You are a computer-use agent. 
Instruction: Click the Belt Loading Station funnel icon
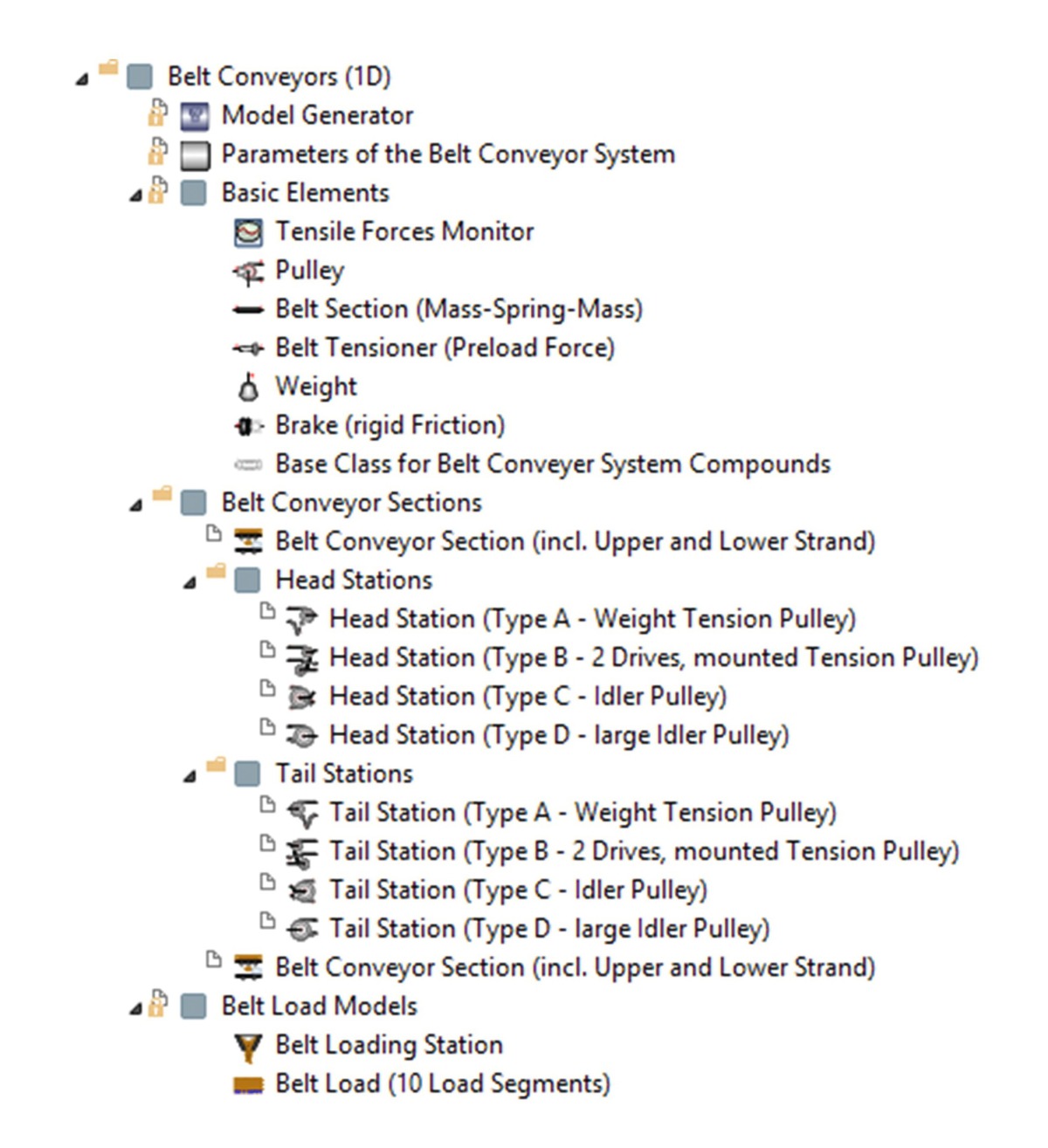coord(248,1047)
